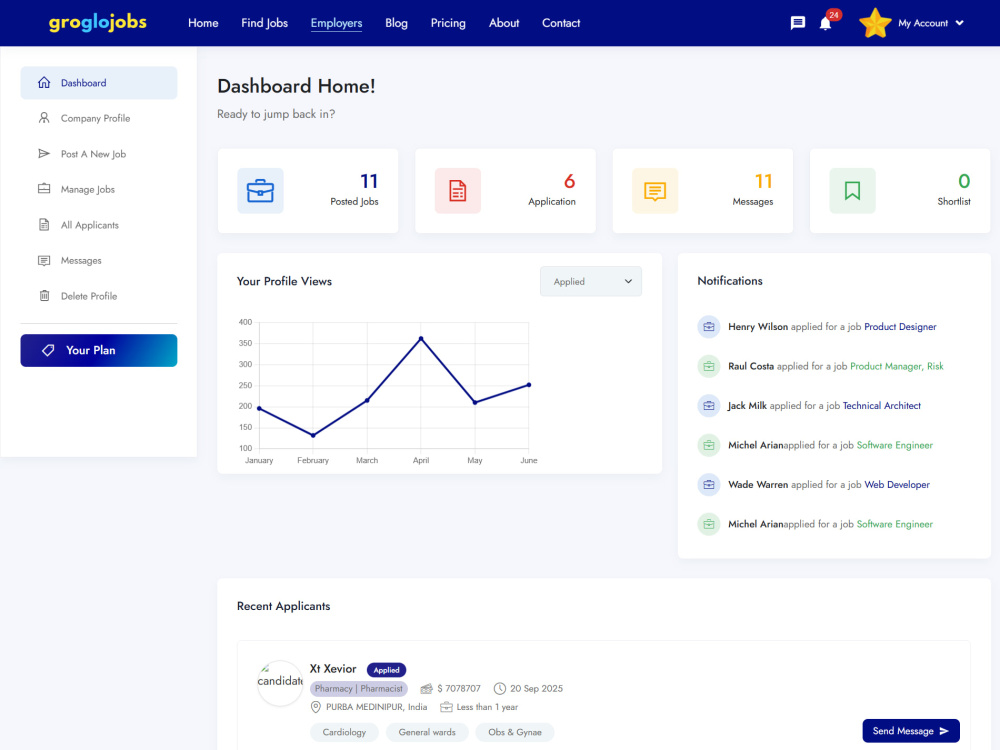Click the Obs & Gynae skill tag
The height and width of the screenshot is (750, 1000).
pyautogui.click(x=515, y=732)
